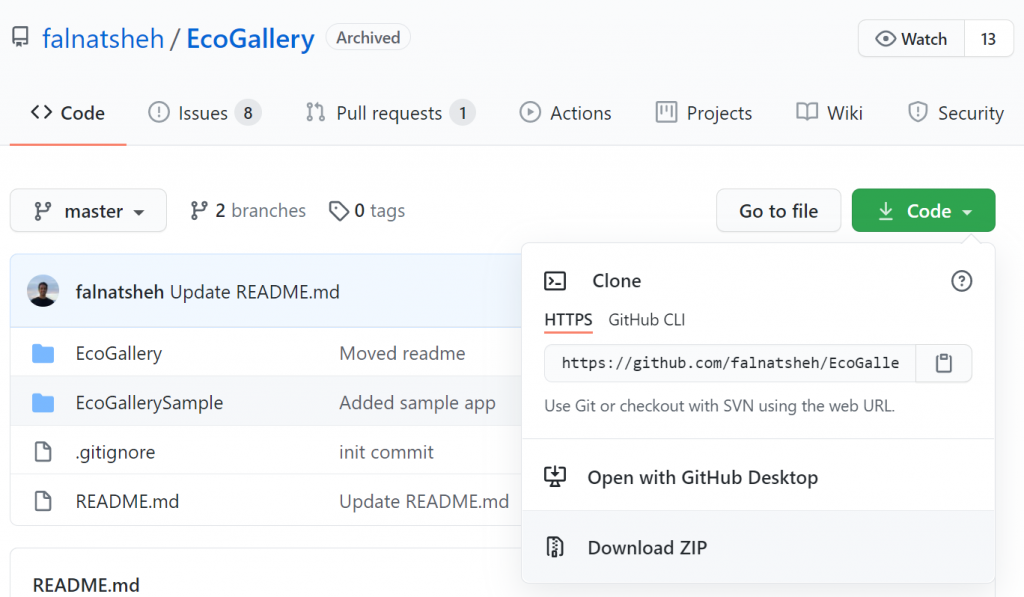Click the Clone help question mark icon
Screen dimensions: 1024x597
pyautogui.click(x=961, y=281)
